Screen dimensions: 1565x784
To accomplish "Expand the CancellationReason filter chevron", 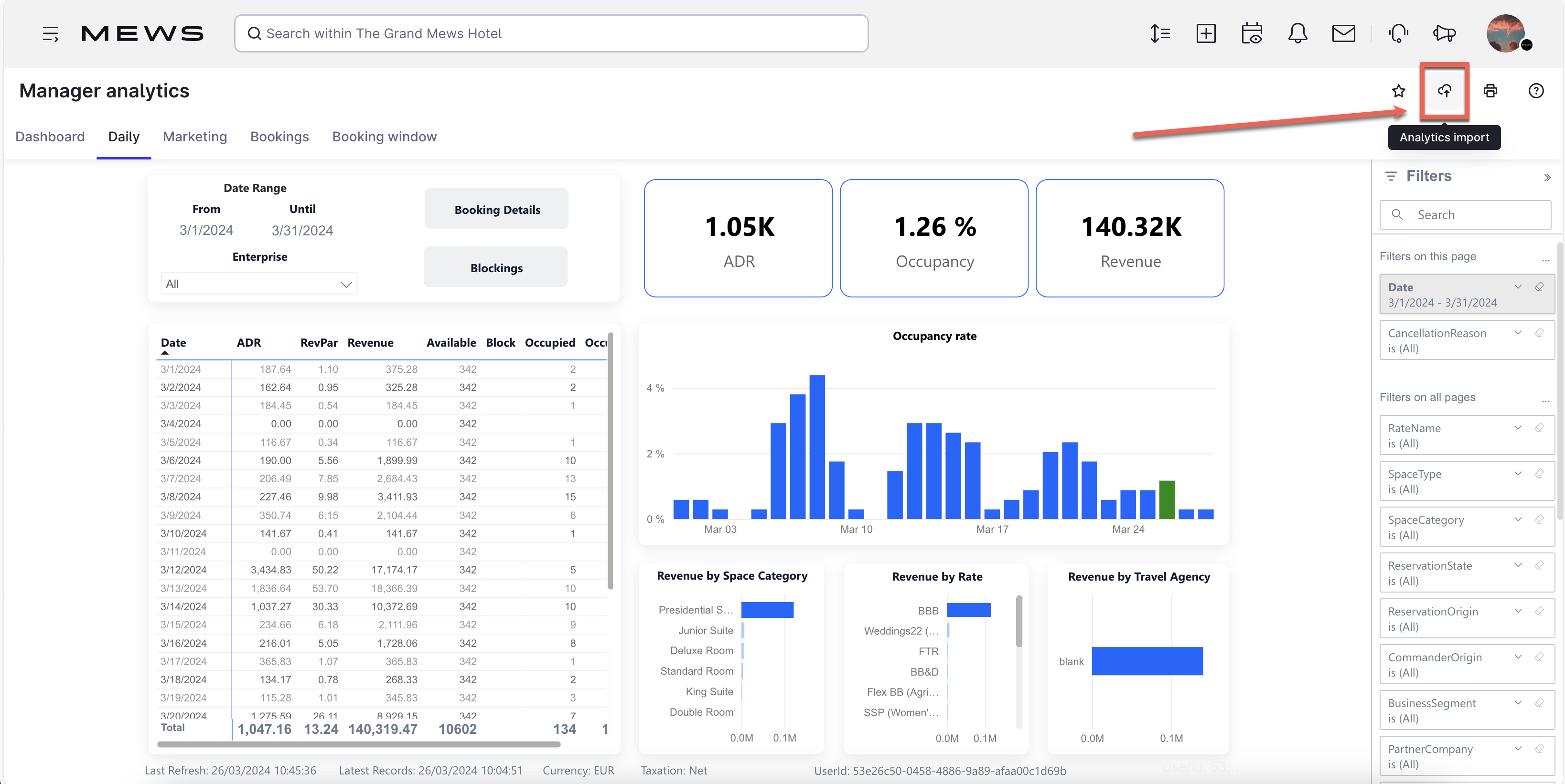I will tap(1518, 332).
